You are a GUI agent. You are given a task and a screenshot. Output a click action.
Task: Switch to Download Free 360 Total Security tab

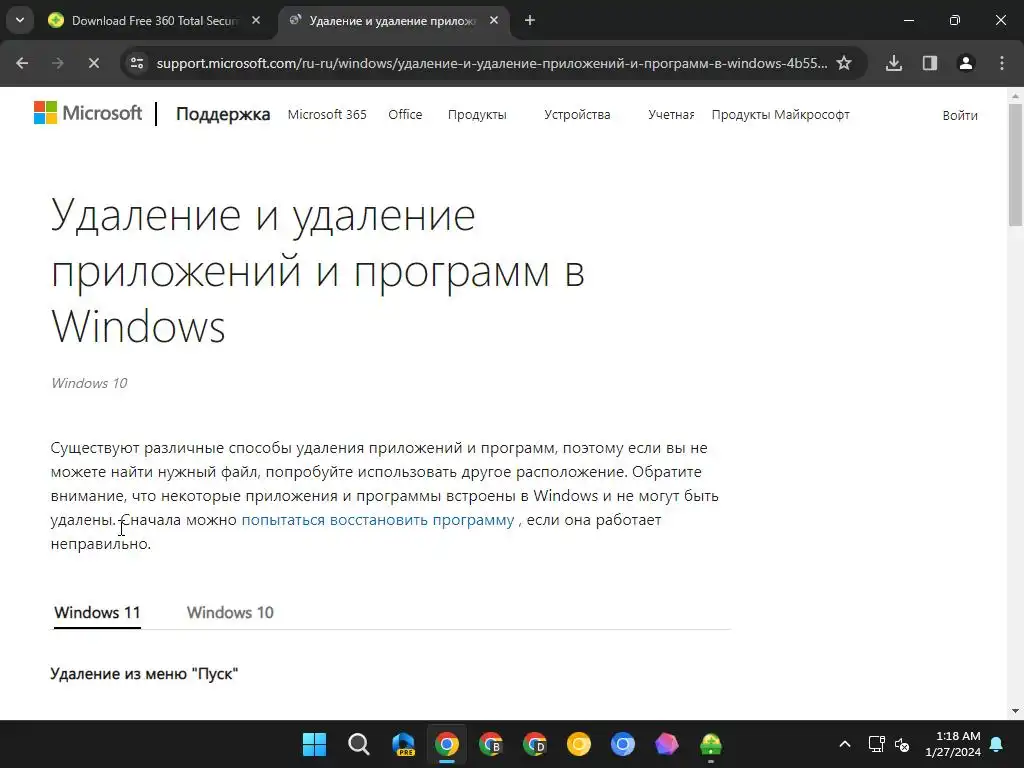pyautogui.click(x=155, y=21)
